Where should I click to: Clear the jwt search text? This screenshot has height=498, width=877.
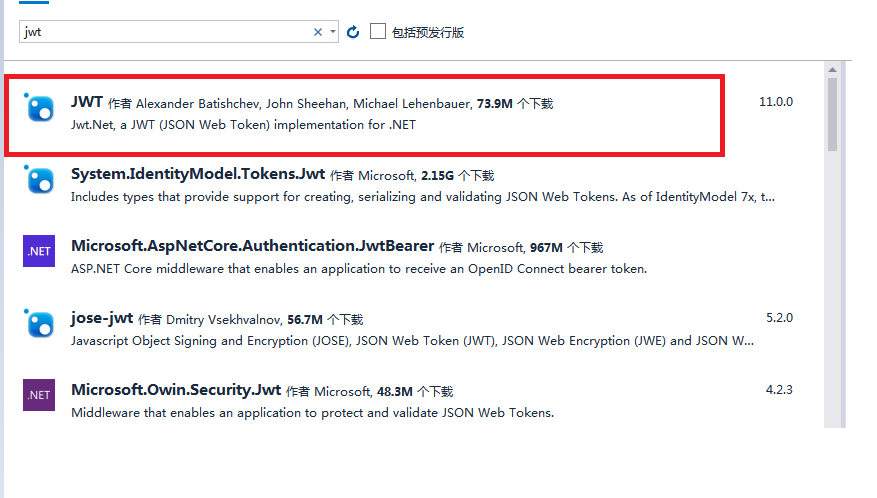tap(318, 32)
